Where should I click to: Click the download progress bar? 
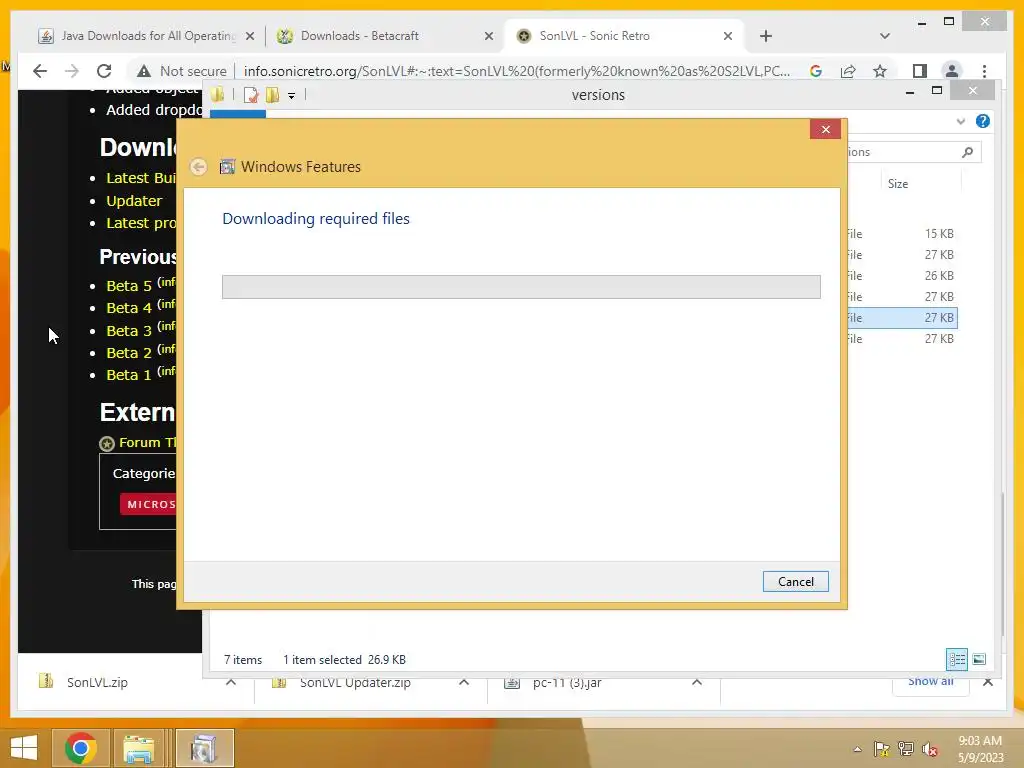pos(521,287)
